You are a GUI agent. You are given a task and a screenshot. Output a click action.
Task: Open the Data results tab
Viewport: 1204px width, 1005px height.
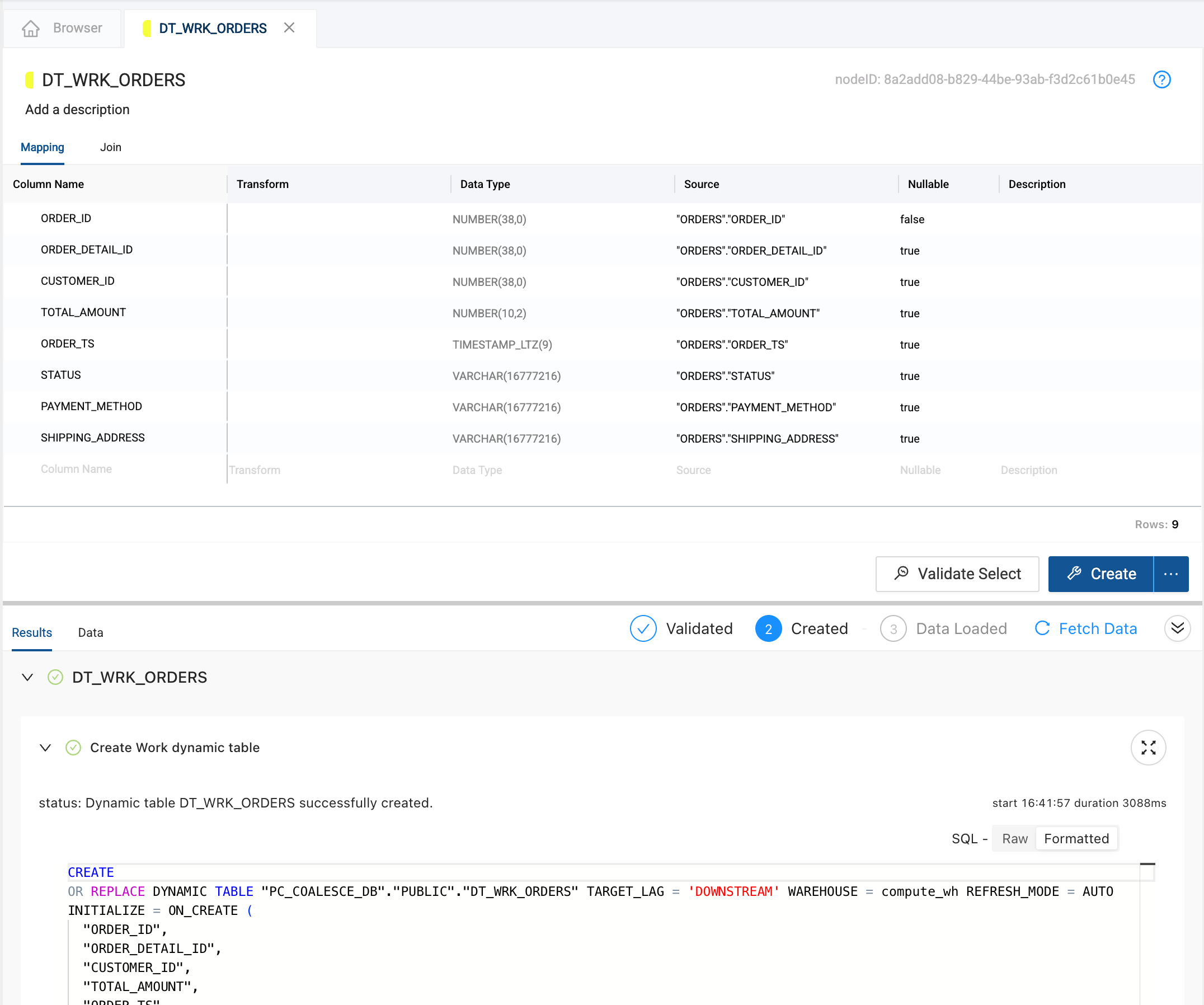[91, 632]
